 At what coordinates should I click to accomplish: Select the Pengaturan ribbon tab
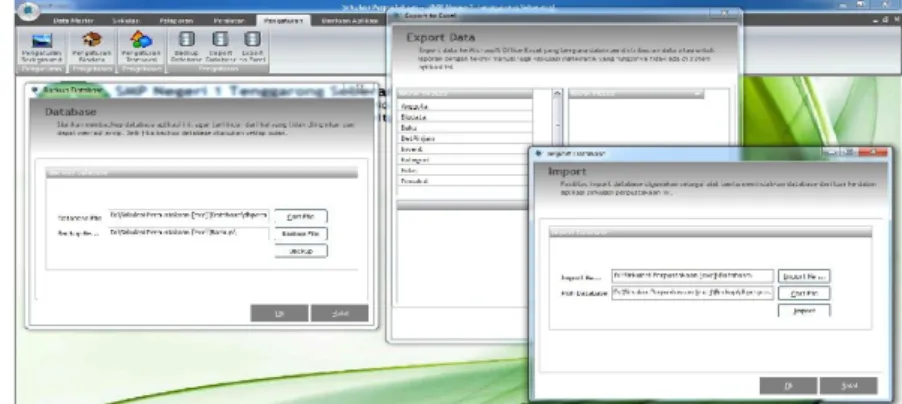pos(283,21)
